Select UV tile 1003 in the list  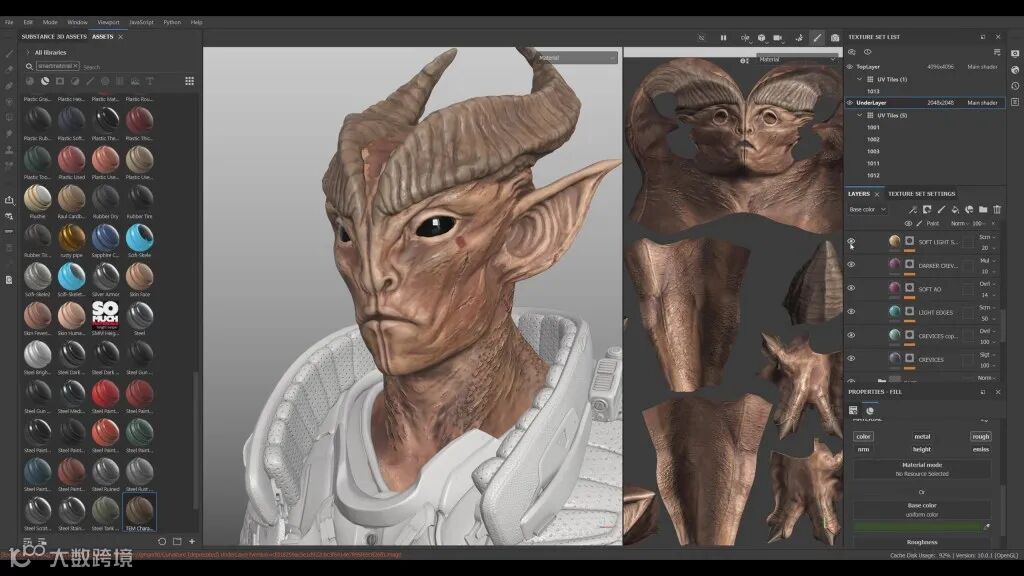pyautogui.click(x=872, y=151)
